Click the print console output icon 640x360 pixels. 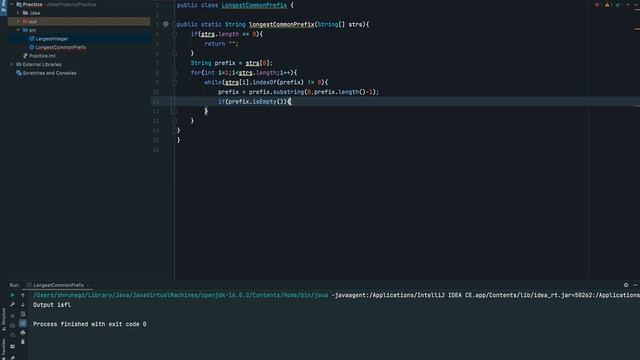tap(23, 333)
